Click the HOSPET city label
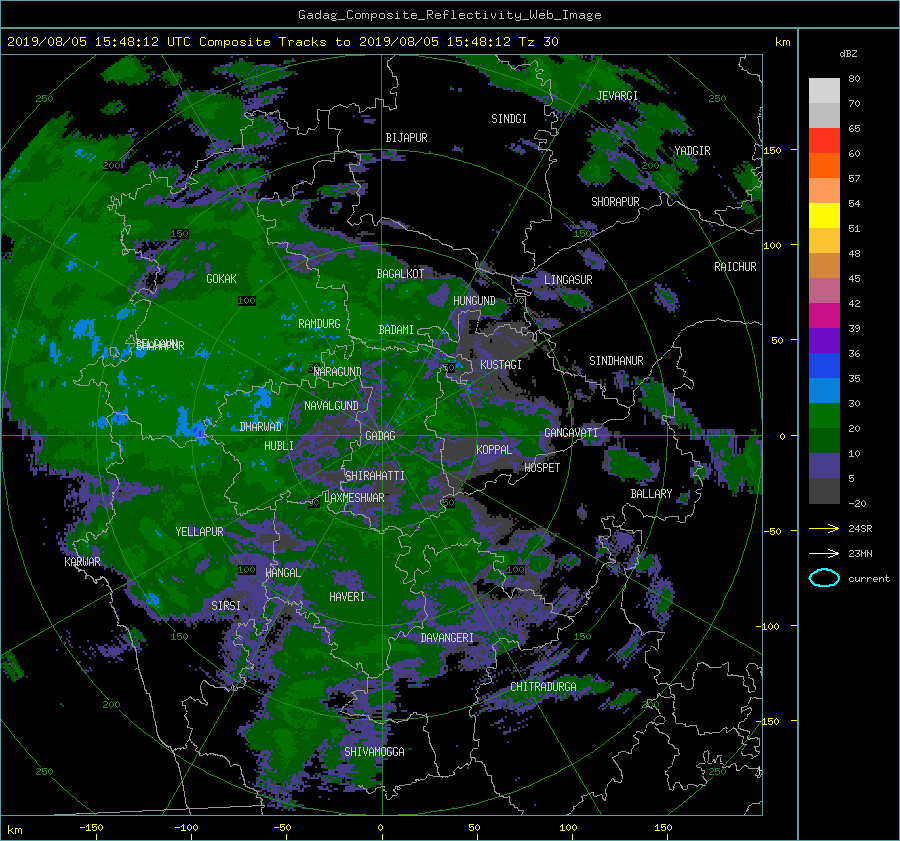 pos(542,468)
